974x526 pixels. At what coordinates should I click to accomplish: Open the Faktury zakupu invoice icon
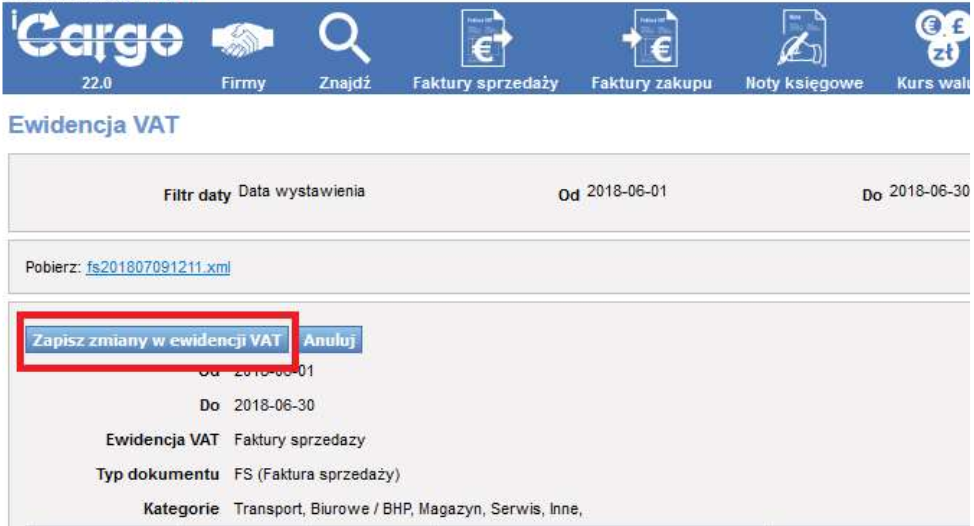pos(651,38)
